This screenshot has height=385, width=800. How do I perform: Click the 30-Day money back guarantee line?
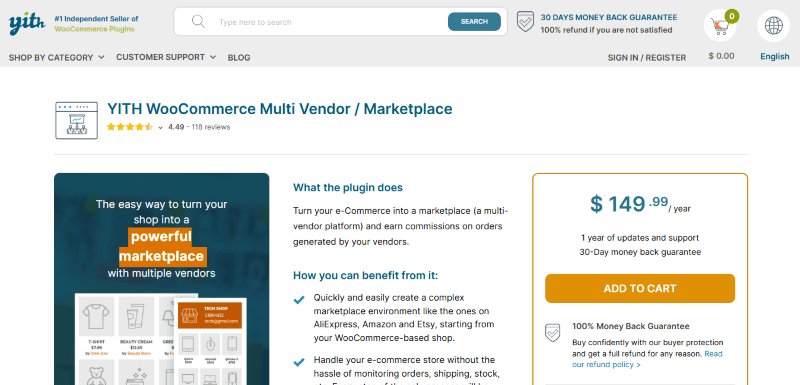(640, 252)
